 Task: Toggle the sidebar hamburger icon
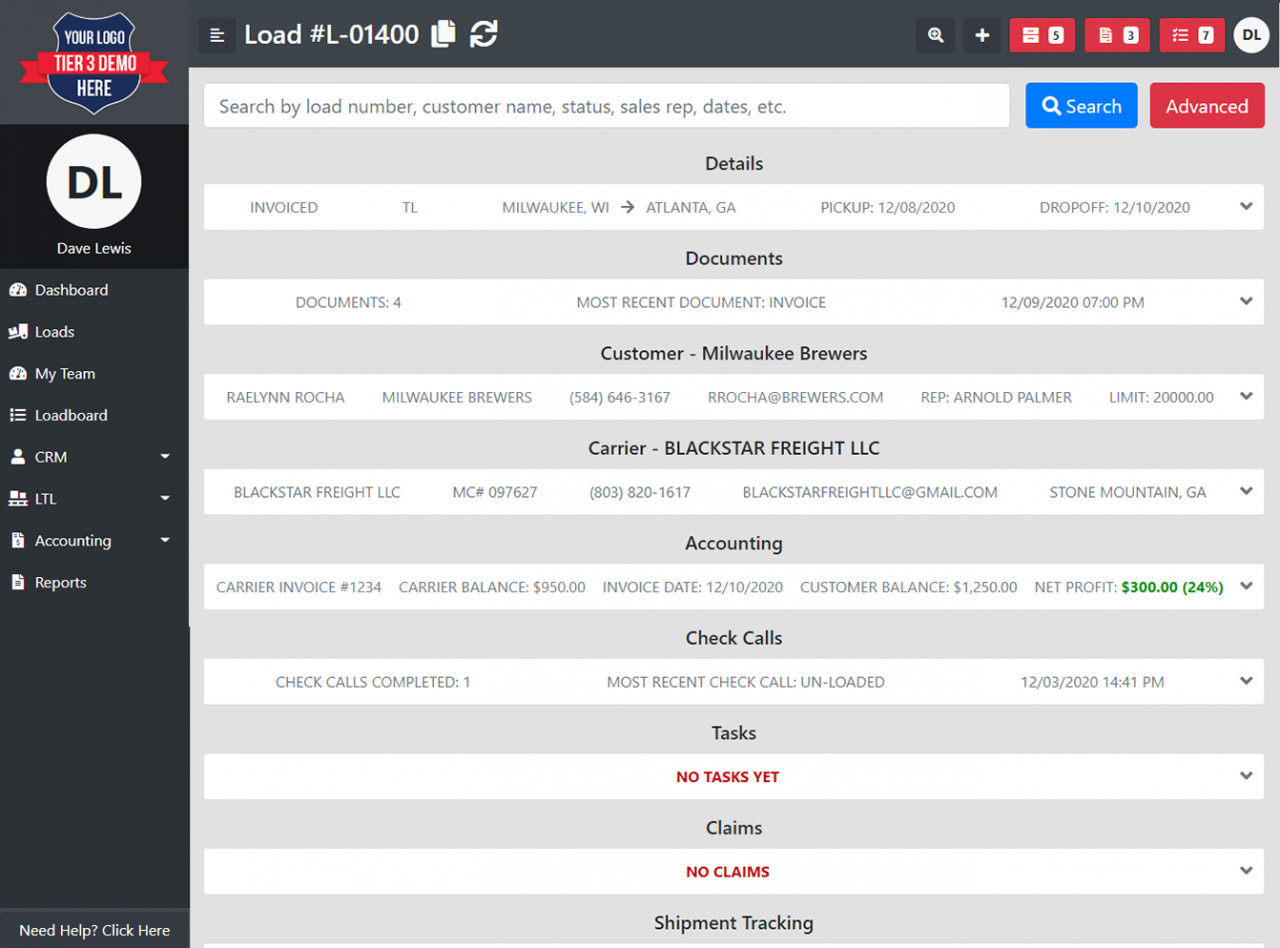(x=217, y=34)
